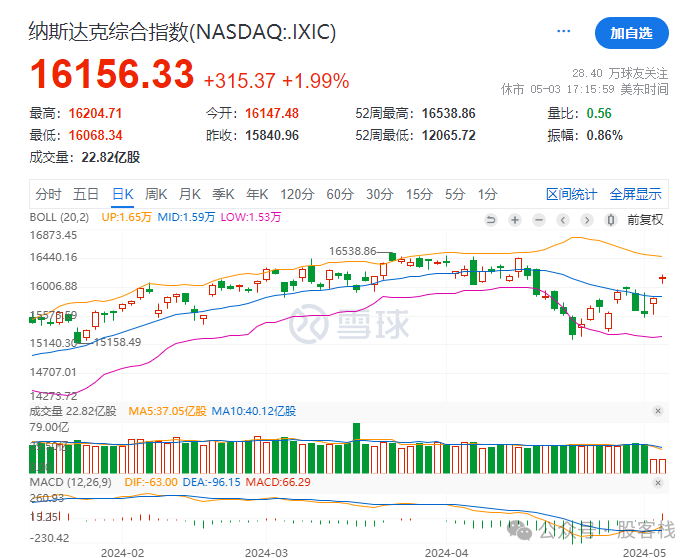Switch to the 分时 chart tab

(48, 194)
